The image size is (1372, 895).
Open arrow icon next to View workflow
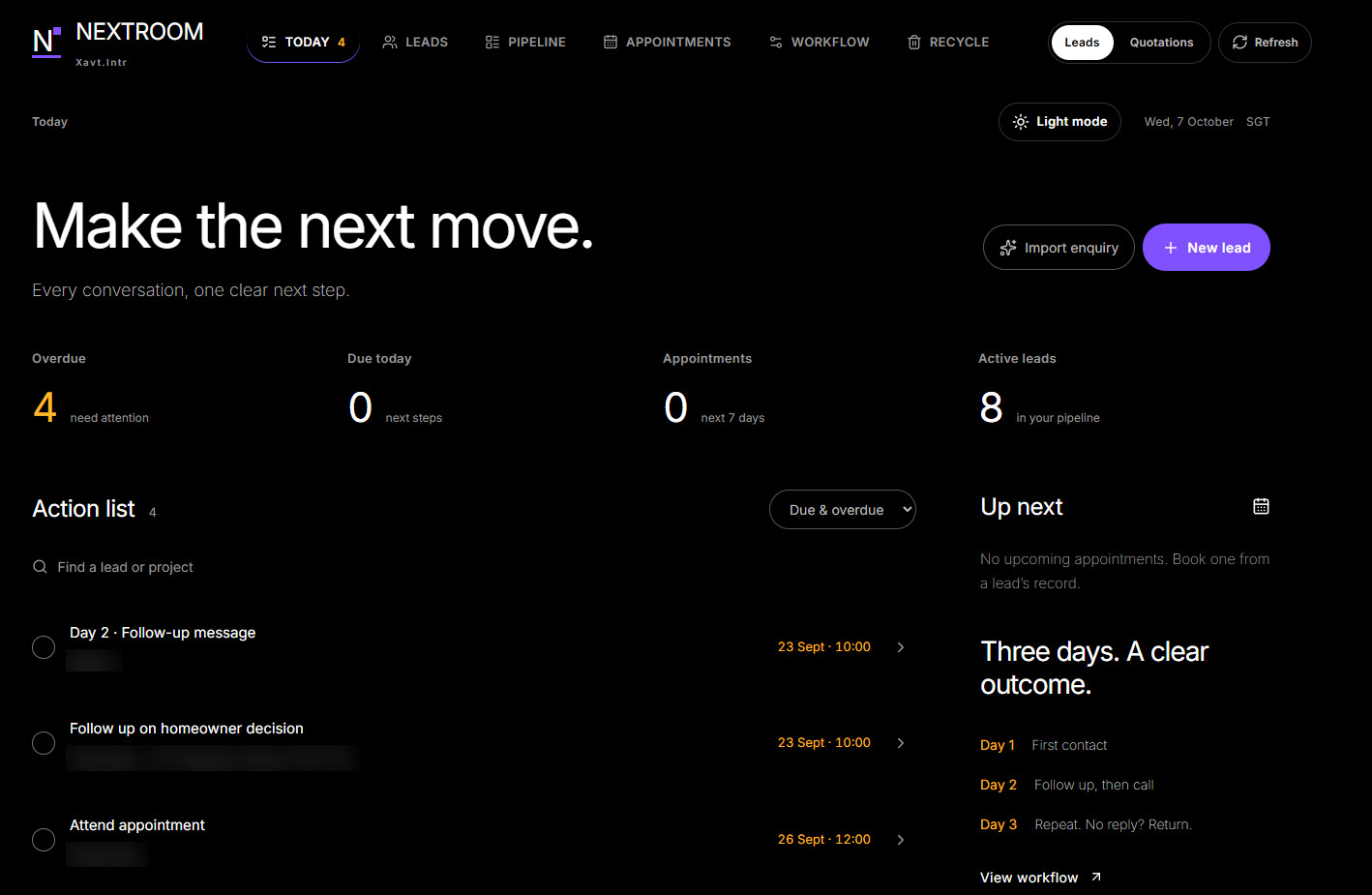coord(1096,877)
